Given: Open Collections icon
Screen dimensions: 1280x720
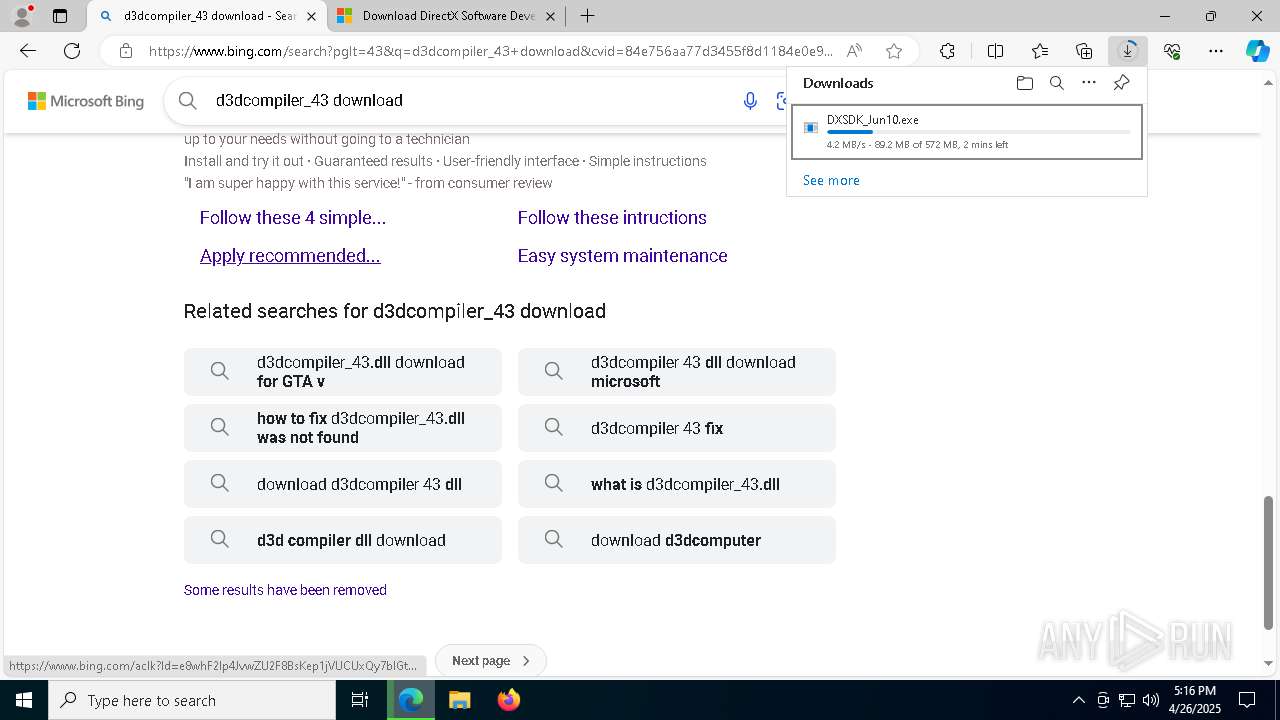Looking at the screenshot, I should click(x=1084, y=51).
